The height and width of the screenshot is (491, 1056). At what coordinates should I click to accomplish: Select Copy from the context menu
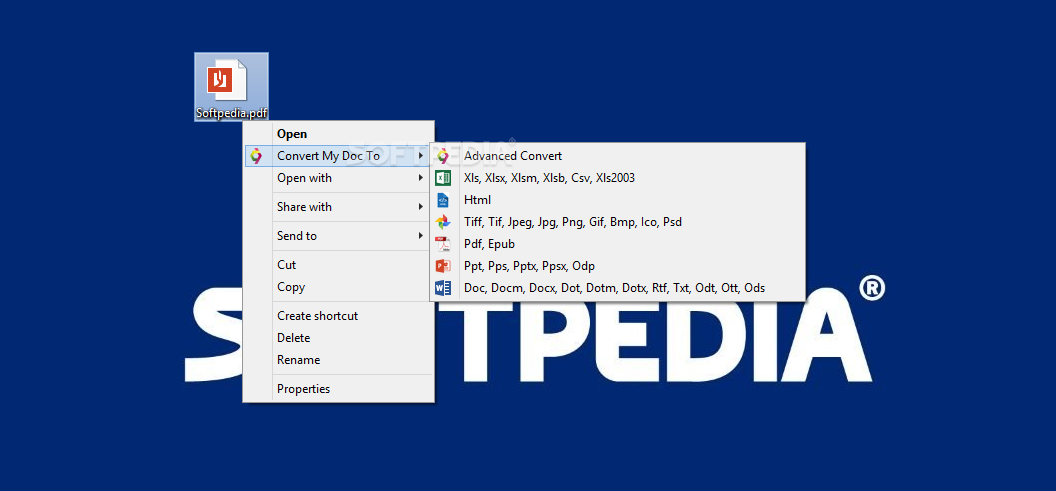(x=339, y=287)
